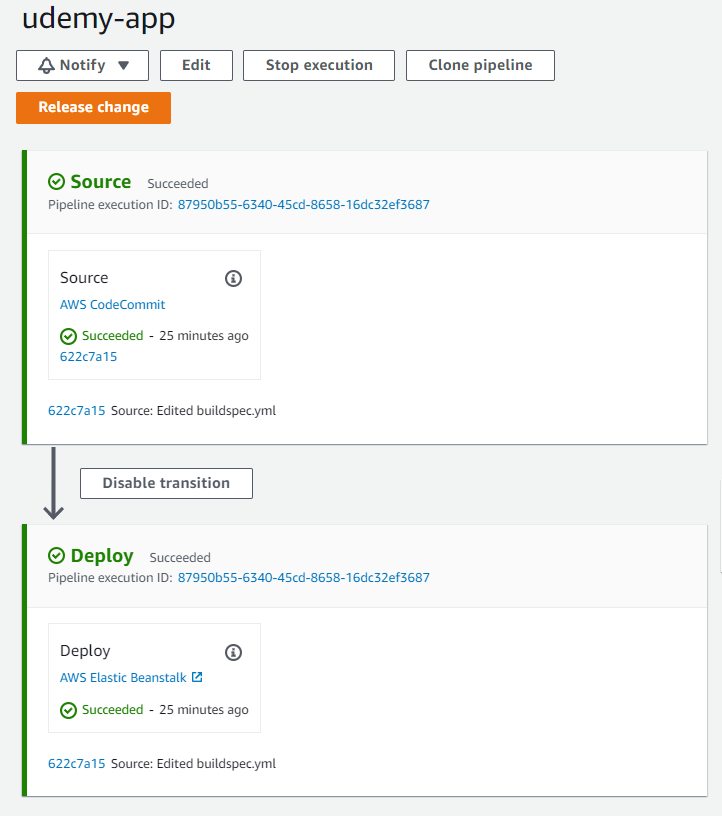722x816 pixels.
Task: Open the Notify dropdown arrow
Action: pos(123,66)
